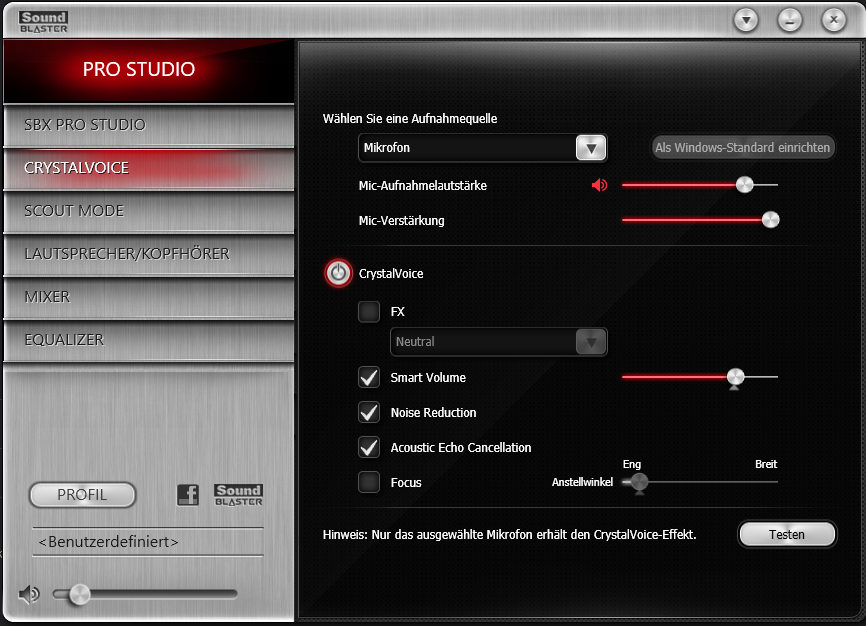Open the Mikrofon source dropdown arrow
Viewport: 866px width, 626px height.
click(591, 148)
